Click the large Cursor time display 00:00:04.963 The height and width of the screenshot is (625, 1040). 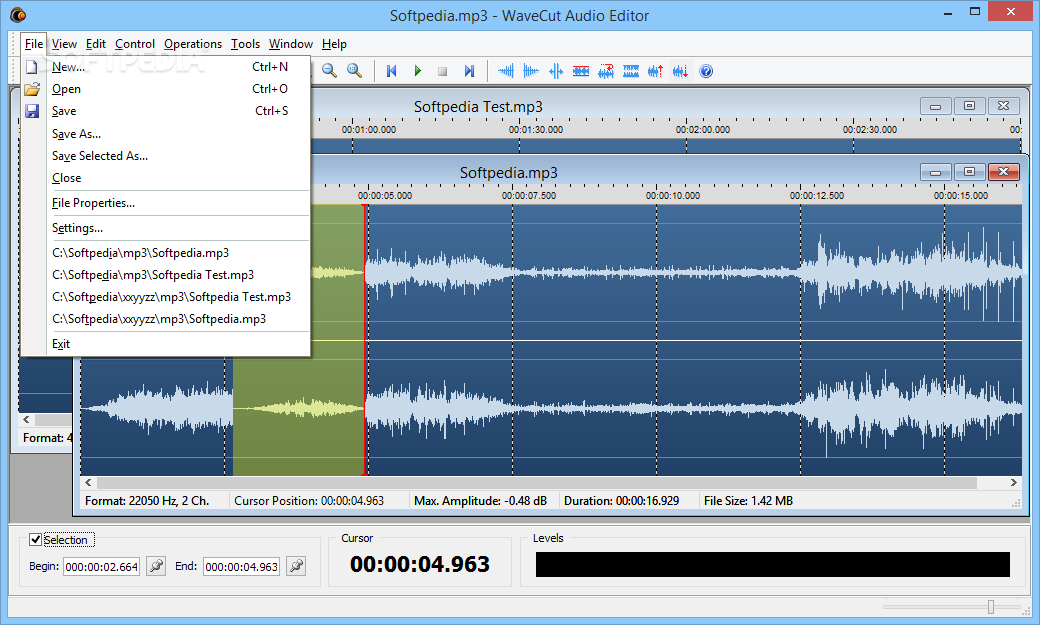pos(420,564)
